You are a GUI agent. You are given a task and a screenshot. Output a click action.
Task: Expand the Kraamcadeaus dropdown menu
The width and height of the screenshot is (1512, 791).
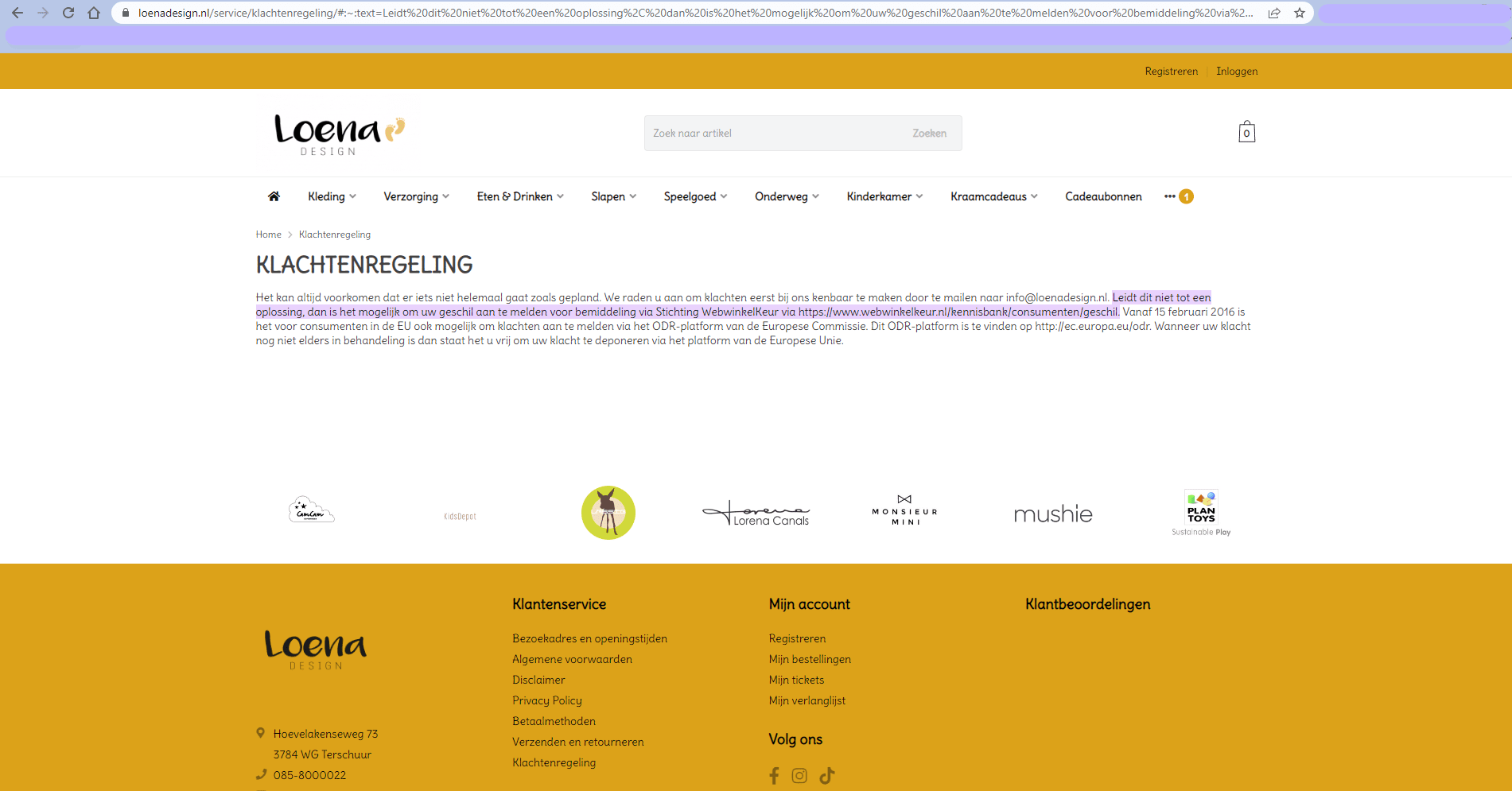tap(993, 196)
